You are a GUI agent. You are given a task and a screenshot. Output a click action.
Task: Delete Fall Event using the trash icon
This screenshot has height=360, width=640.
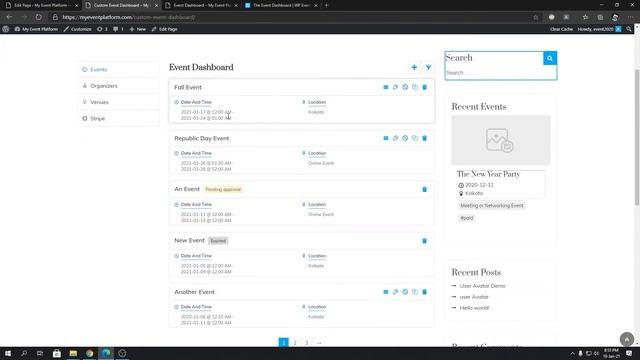tap(424, 87)
